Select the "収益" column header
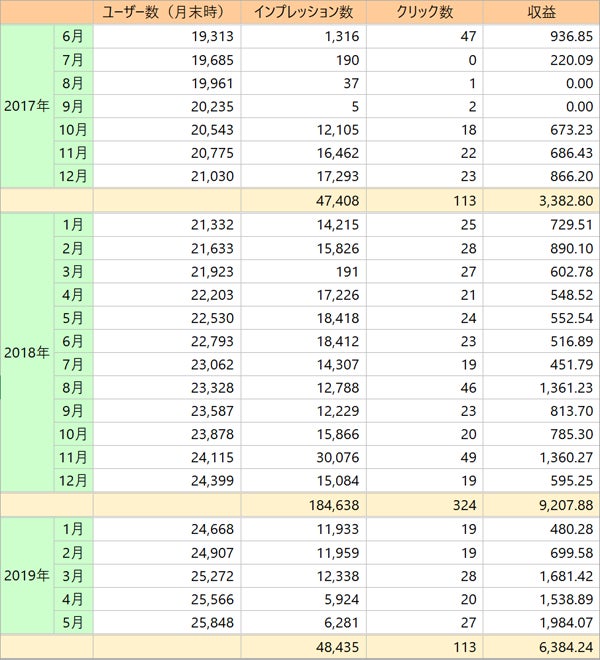The image size is (600, 660). 541,13
